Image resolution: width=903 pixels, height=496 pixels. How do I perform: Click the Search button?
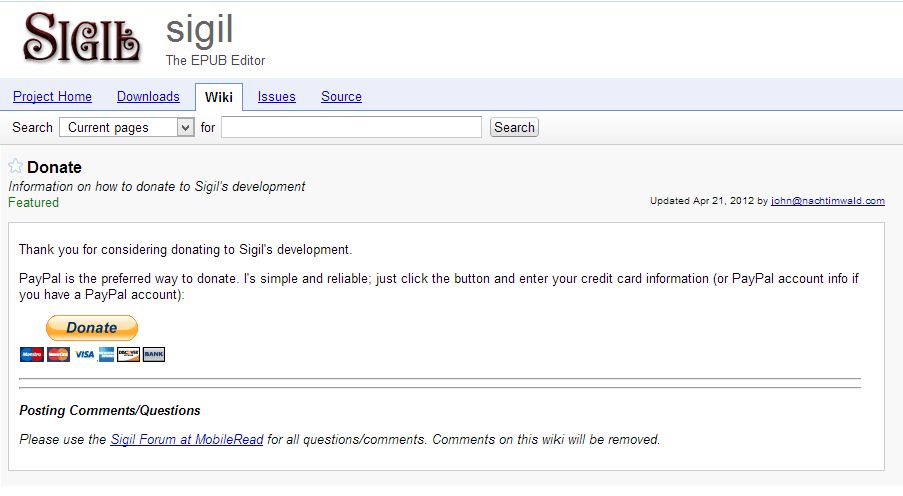514,127
